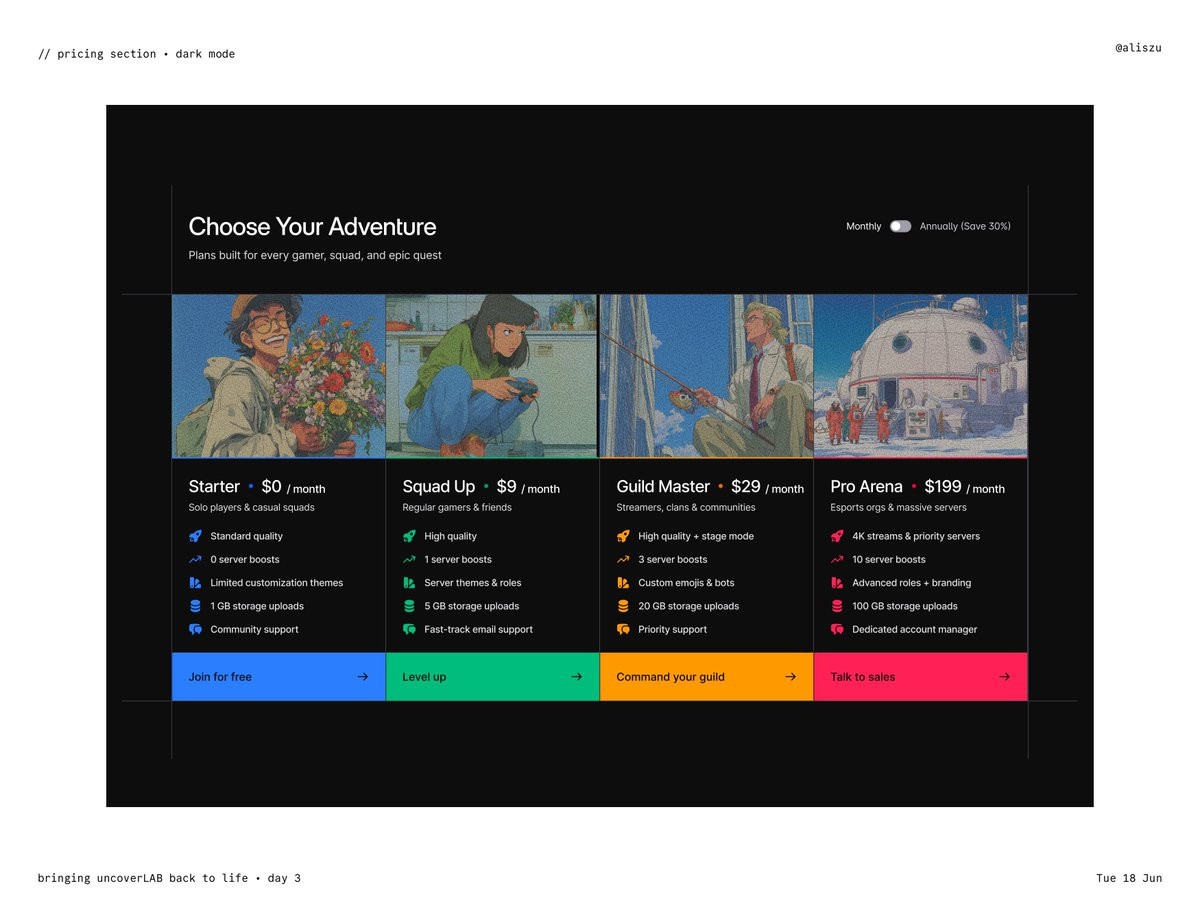Click the green rocket icon beside High quality
This screenshot has width=1200, height=912.
pos(409,536)
